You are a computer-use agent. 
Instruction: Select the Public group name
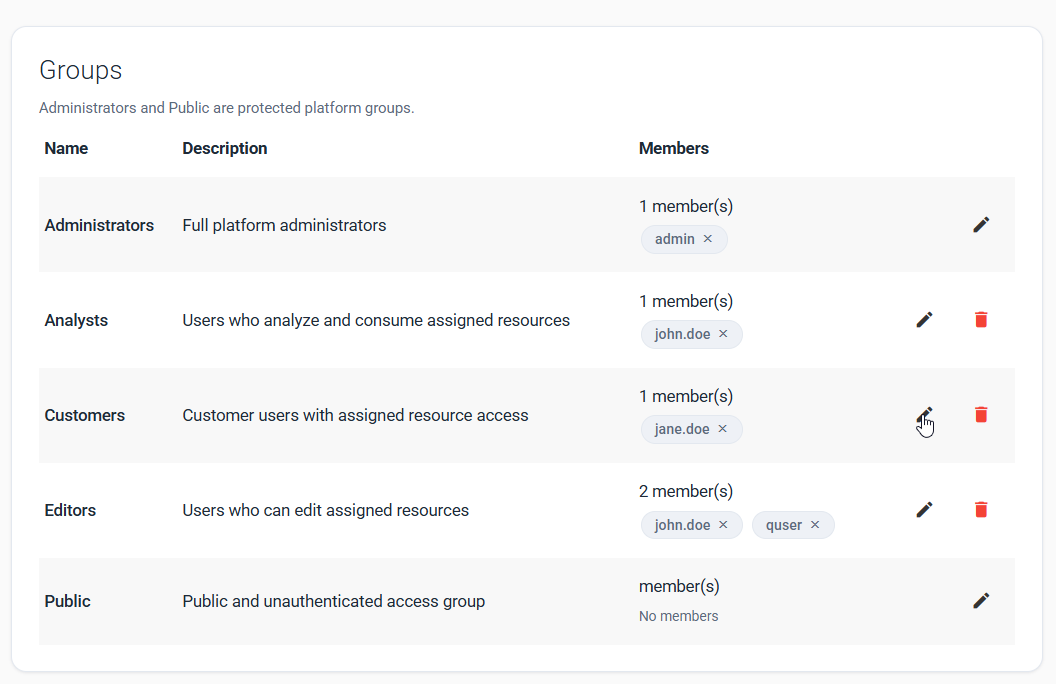tap(67, 601)
